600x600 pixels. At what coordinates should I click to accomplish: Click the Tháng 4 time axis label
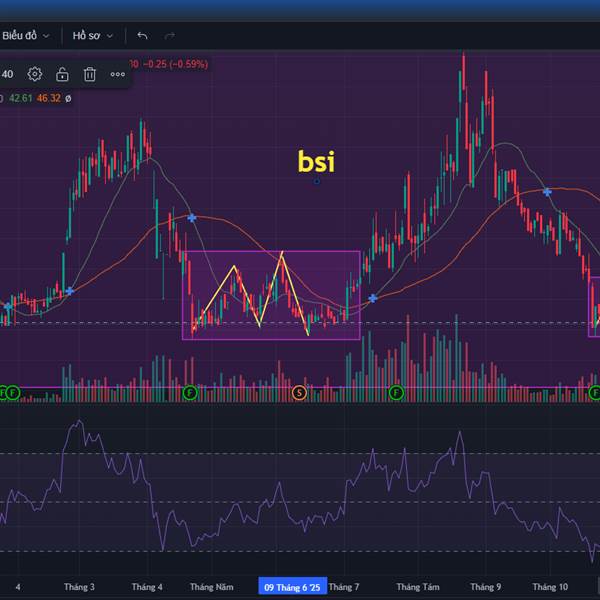point(147,587)
